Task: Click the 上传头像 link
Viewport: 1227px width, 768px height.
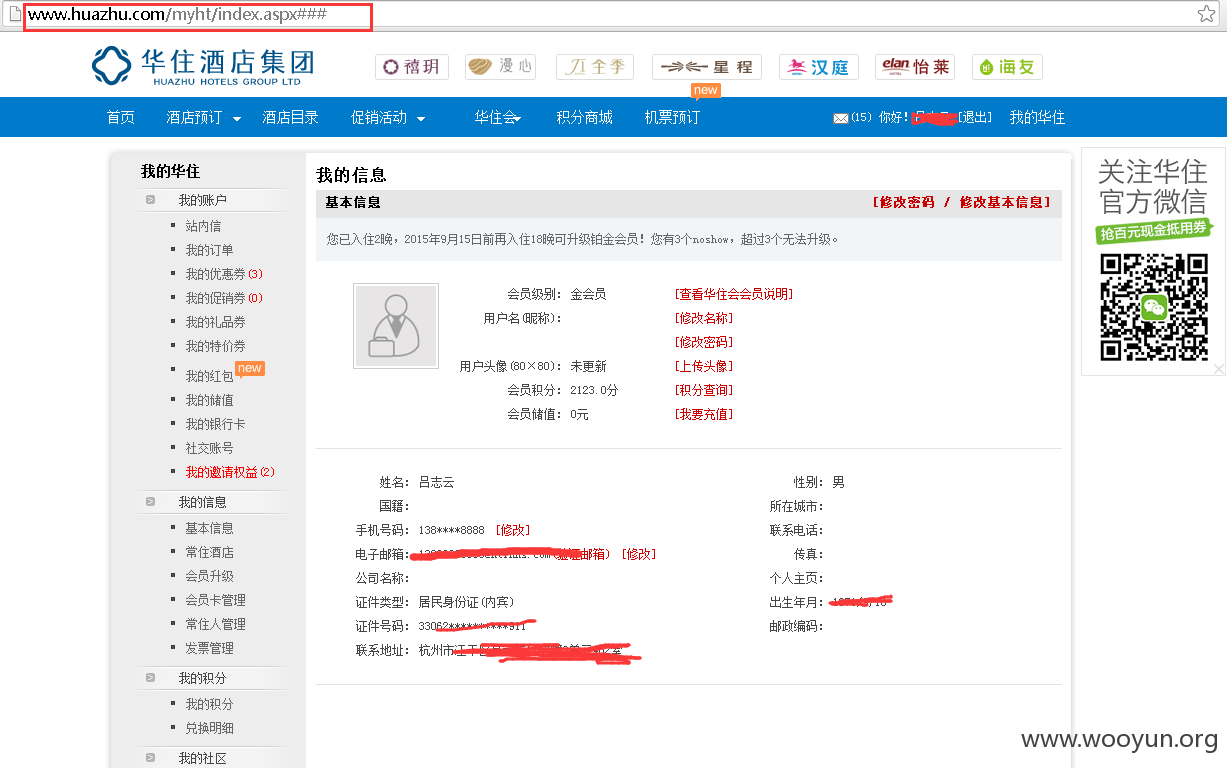Action: tap(704, 366)
